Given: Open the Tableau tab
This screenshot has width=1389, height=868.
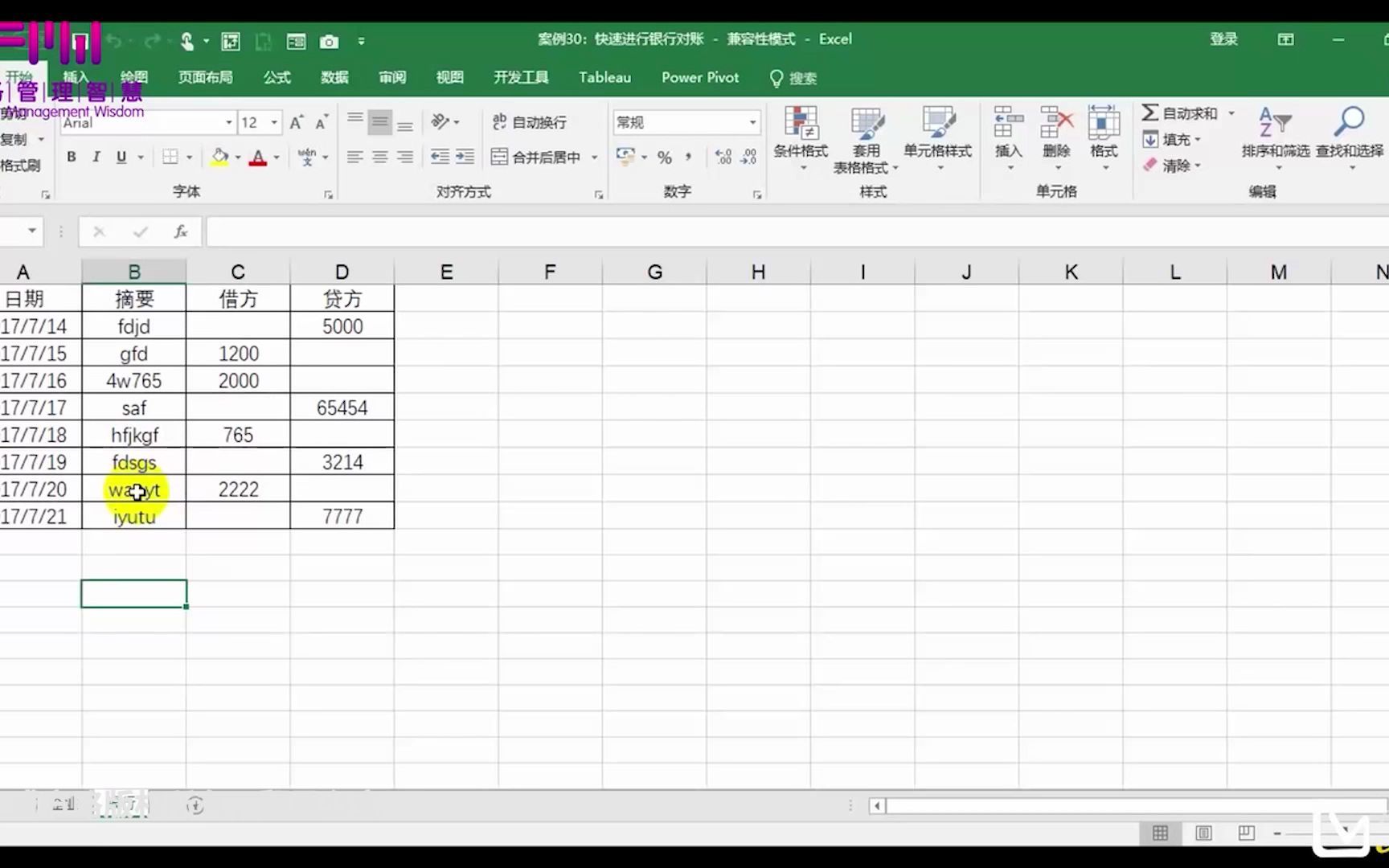Looking at the screenshot, I should pyautogui.click(x=604, y=77).
